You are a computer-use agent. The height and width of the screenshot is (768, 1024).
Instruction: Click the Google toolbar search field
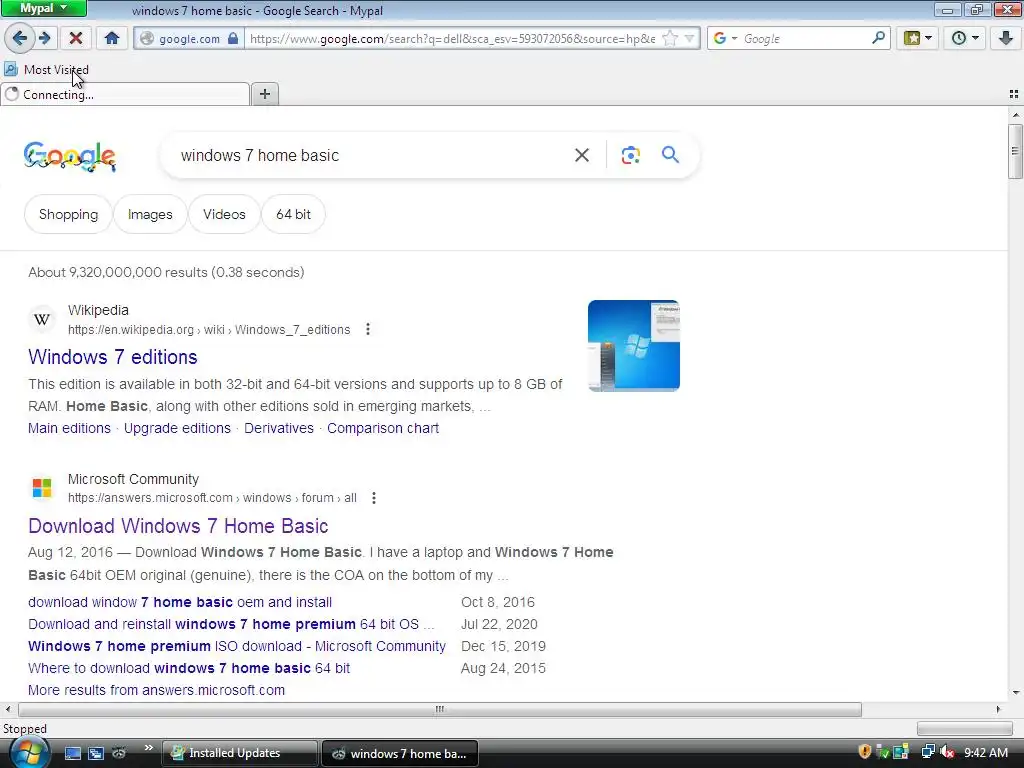click(x=805, y=39)
